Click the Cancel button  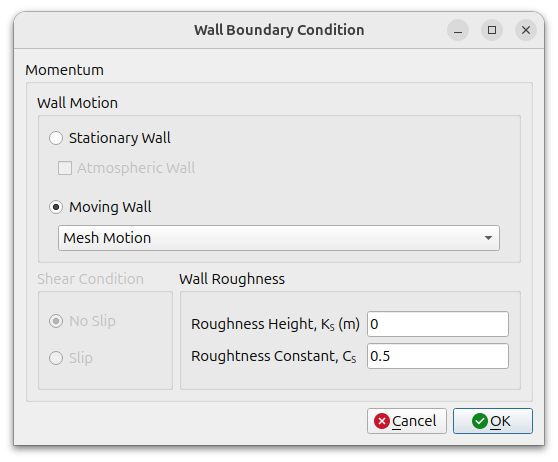(x=407, y=421)
